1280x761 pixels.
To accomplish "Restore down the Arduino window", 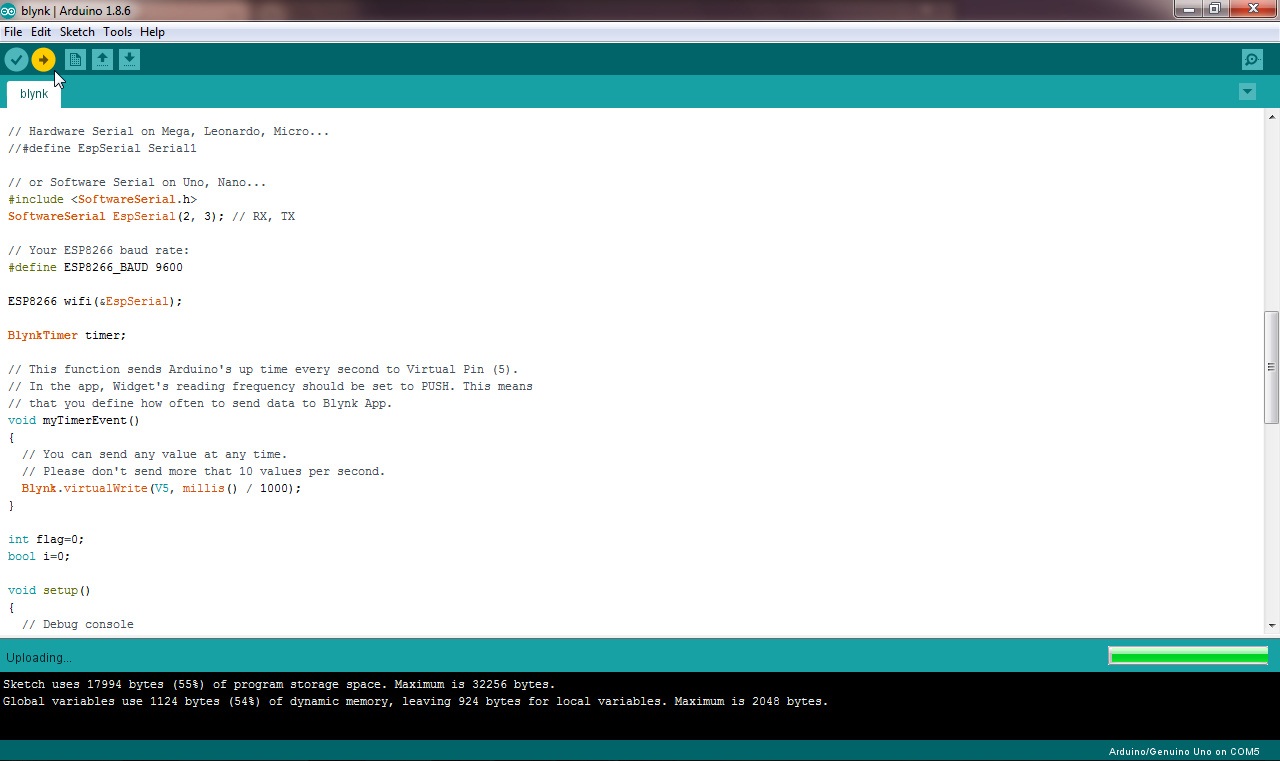I will pyautogui.click(x=1214, y=9).
